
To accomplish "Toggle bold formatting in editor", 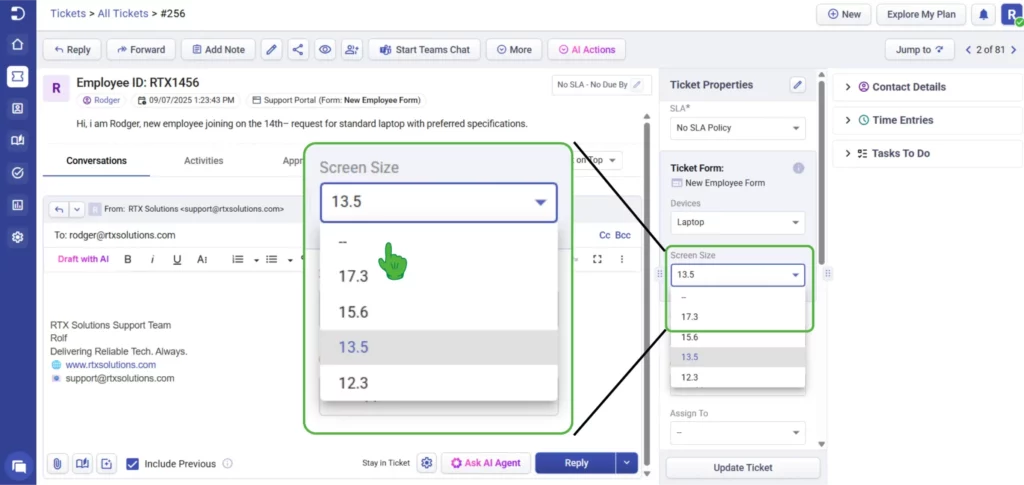I will 128,259.
